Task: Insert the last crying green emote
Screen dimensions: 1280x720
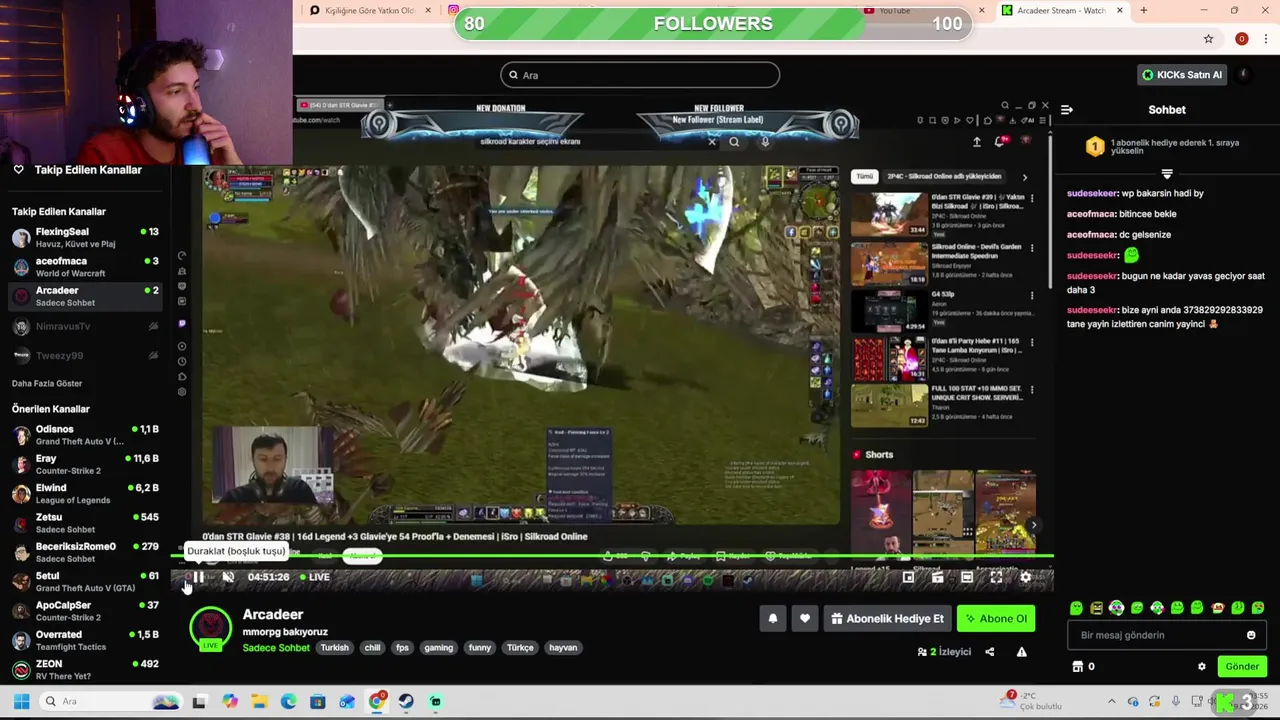Action: [1258, 608]
